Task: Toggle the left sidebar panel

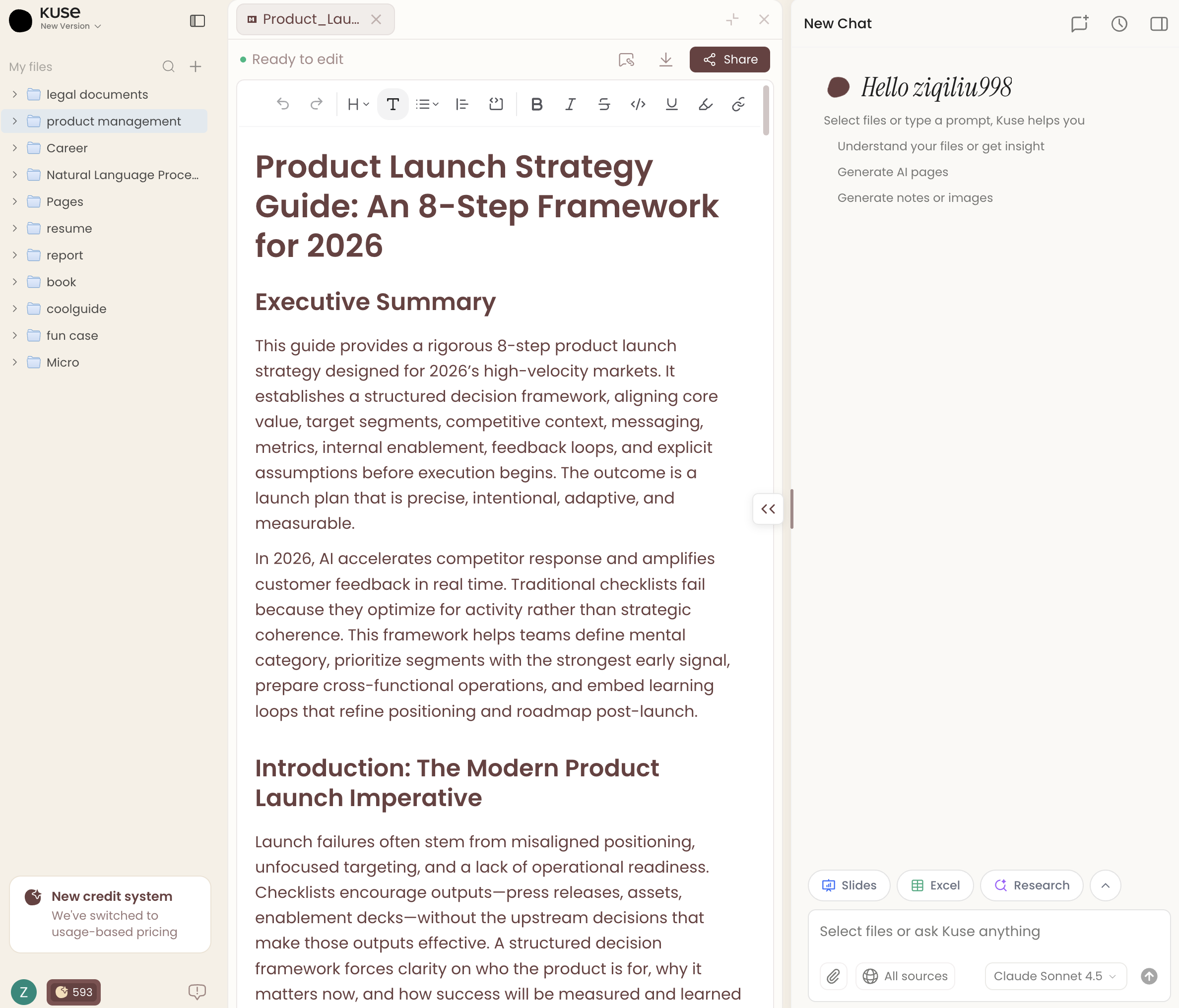Action: point(197,21)
